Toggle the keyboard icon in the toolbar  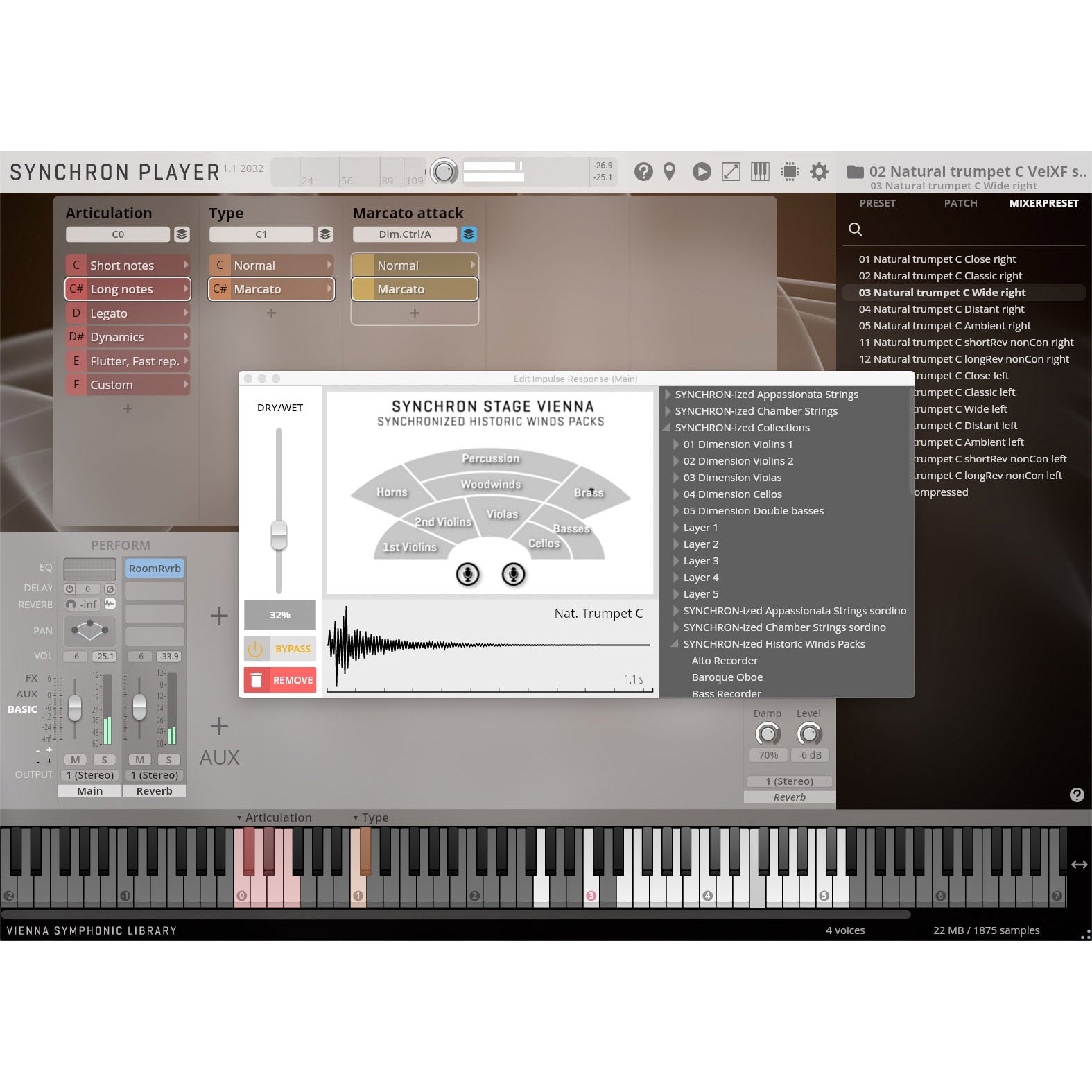[760, 171]
